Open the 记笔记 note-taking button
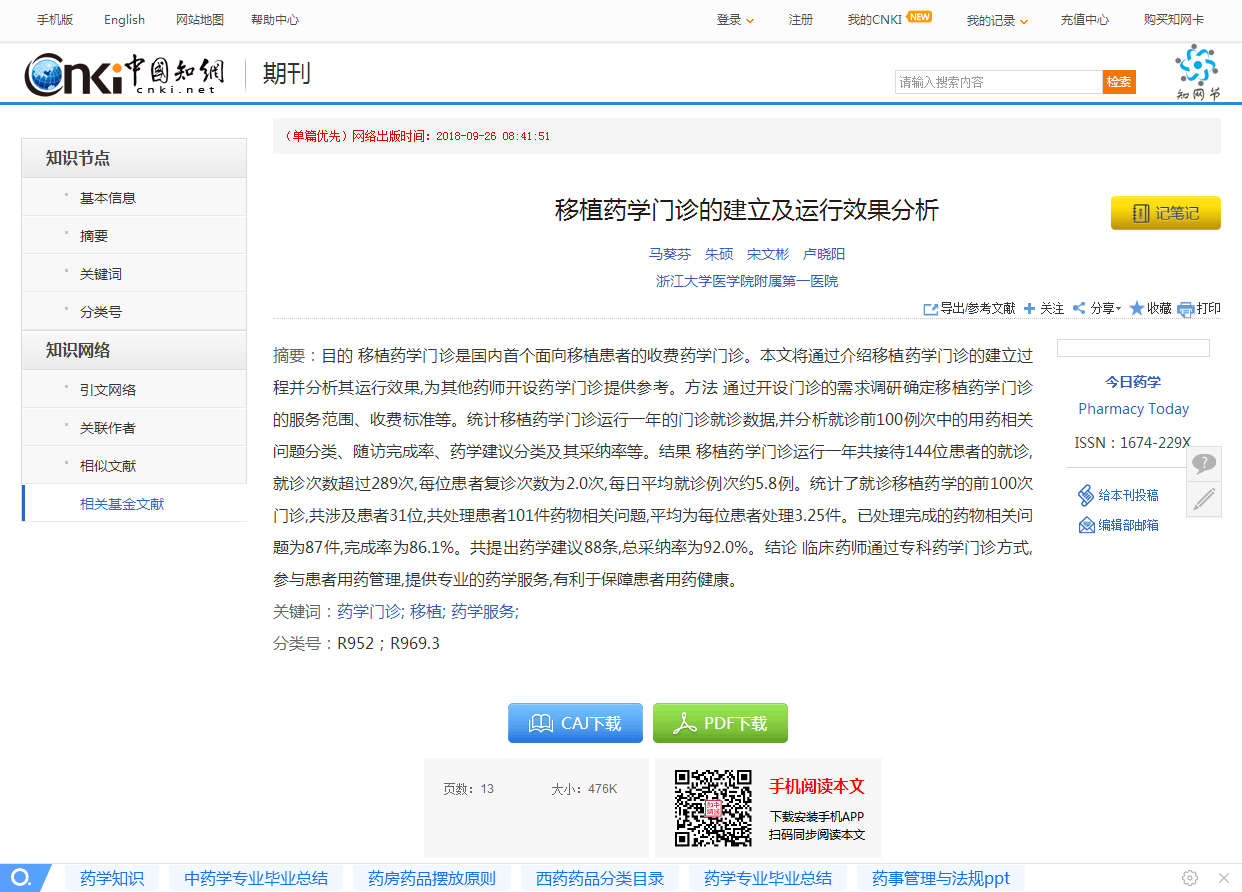This screenshot has height=892, width=1242. [1165, 213]
